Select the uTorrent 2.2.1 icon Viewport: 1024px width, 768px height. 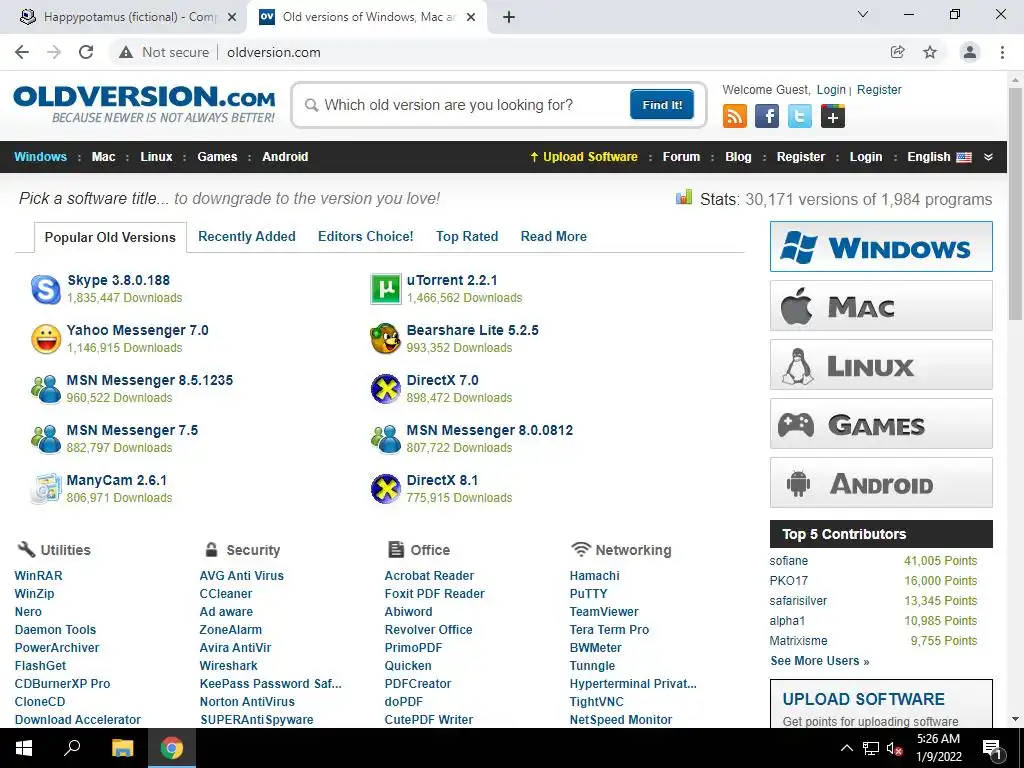(x=386, y=289)
